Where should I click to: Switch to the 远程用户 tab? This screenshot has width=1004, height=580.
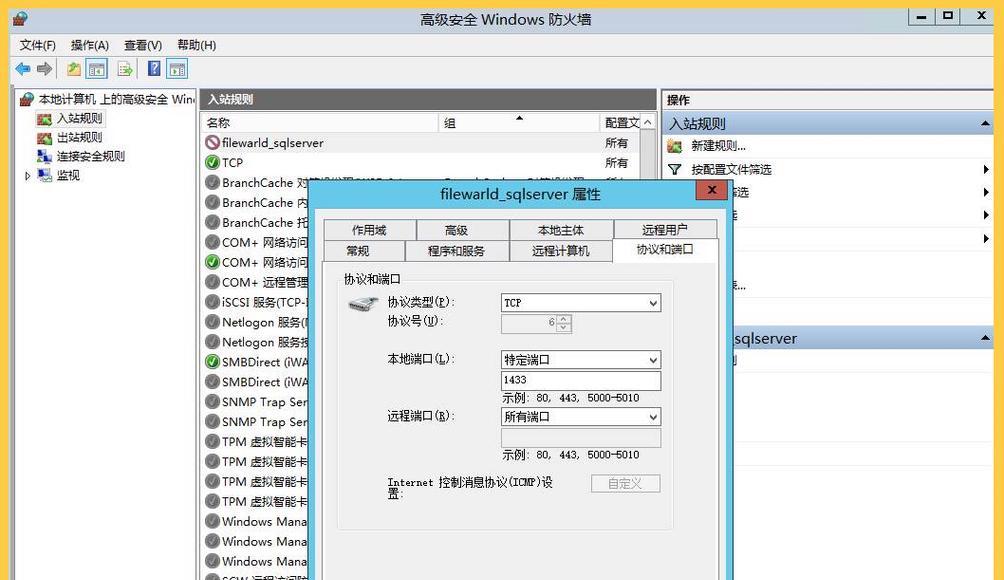[665, 230]
